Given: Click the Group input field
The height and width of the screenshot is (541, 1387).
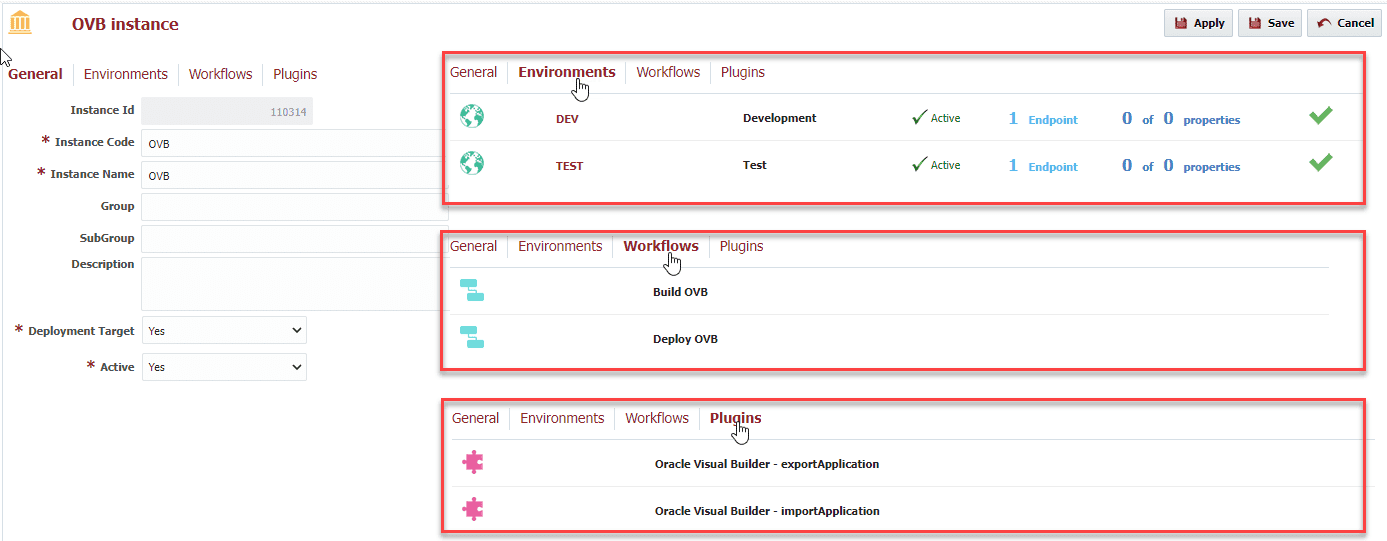Looking at the screenshot, I should 295,207.
